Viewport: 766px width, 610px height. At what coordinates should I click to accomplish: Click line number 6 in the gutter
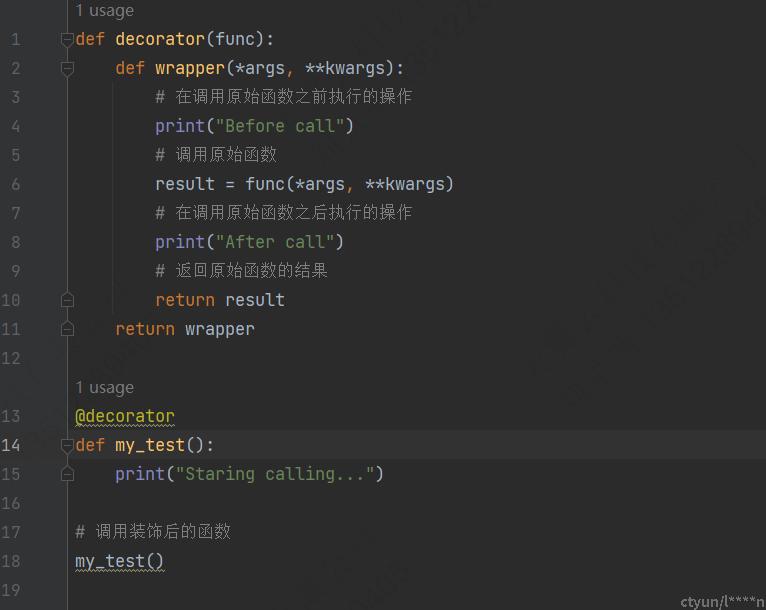coord(16,184)
